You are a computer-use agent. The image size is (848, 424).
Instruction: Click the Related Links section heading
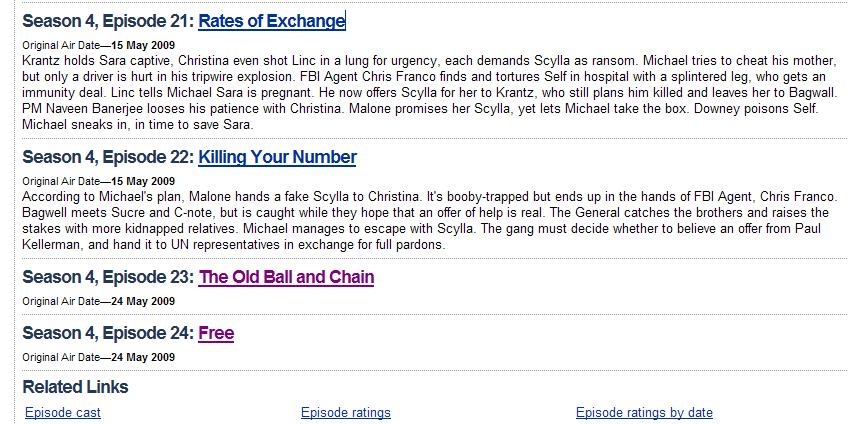pos(76,387)
